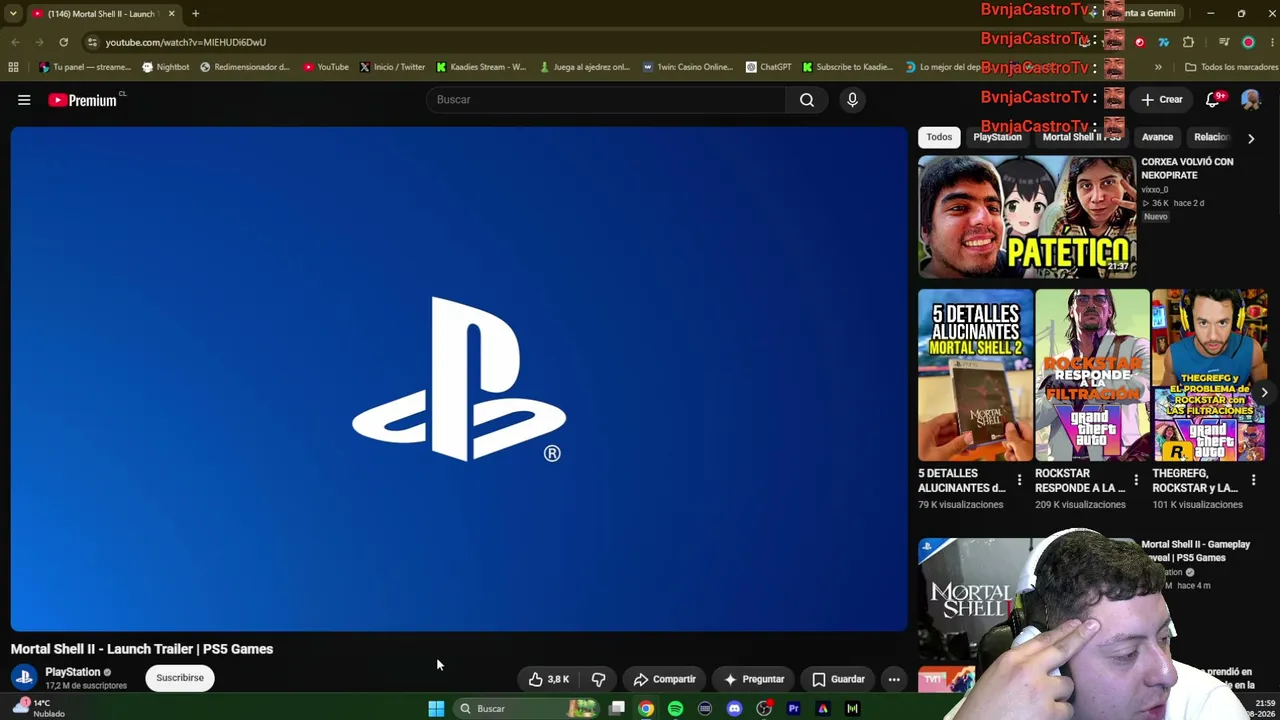The height and width of the screenshot is (720, 1280).
Task: Start voice search with the microphone icon
Action: coord(852,100)
